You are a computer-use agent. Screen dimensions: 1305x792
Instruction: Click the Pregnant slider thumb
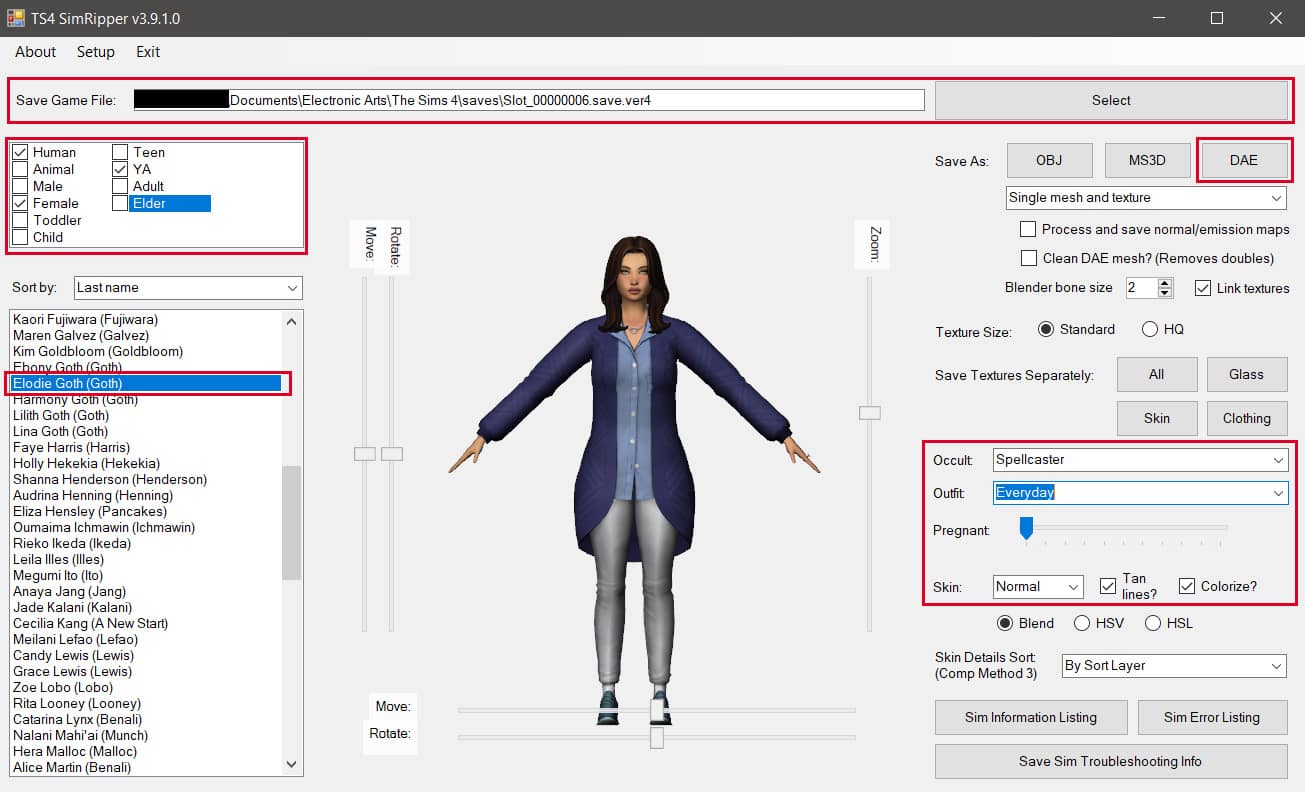1026,529
